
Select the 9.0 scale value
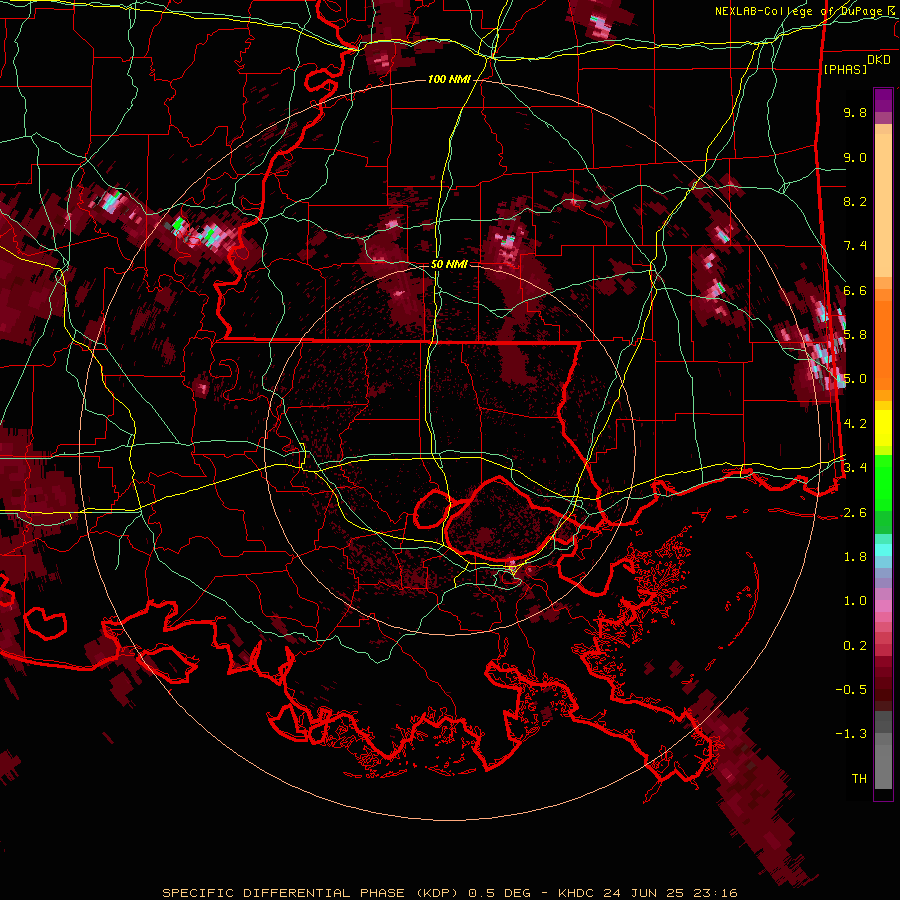[x=855, y=157]
